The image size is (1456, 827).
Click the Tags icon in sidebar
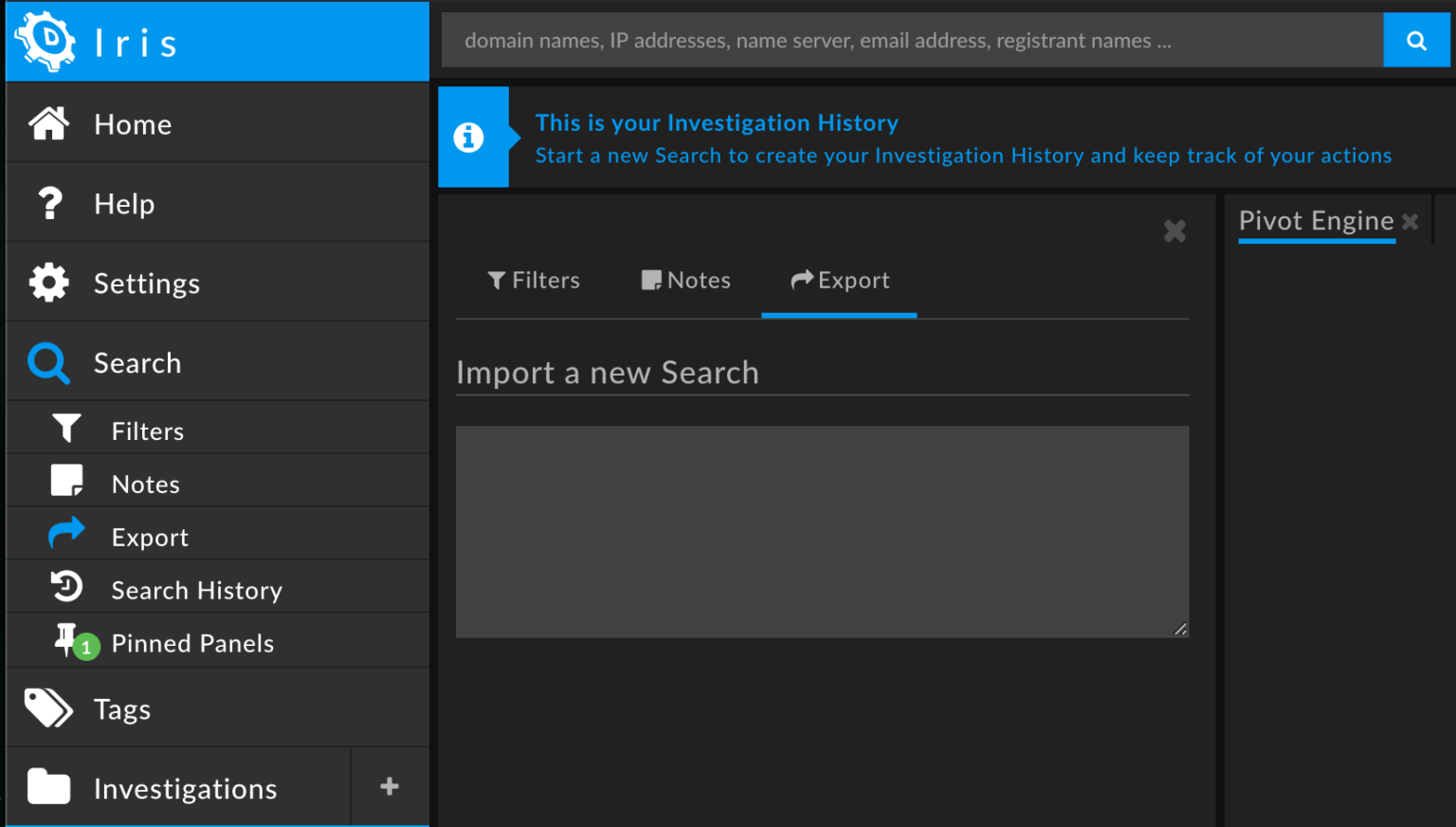48,708
